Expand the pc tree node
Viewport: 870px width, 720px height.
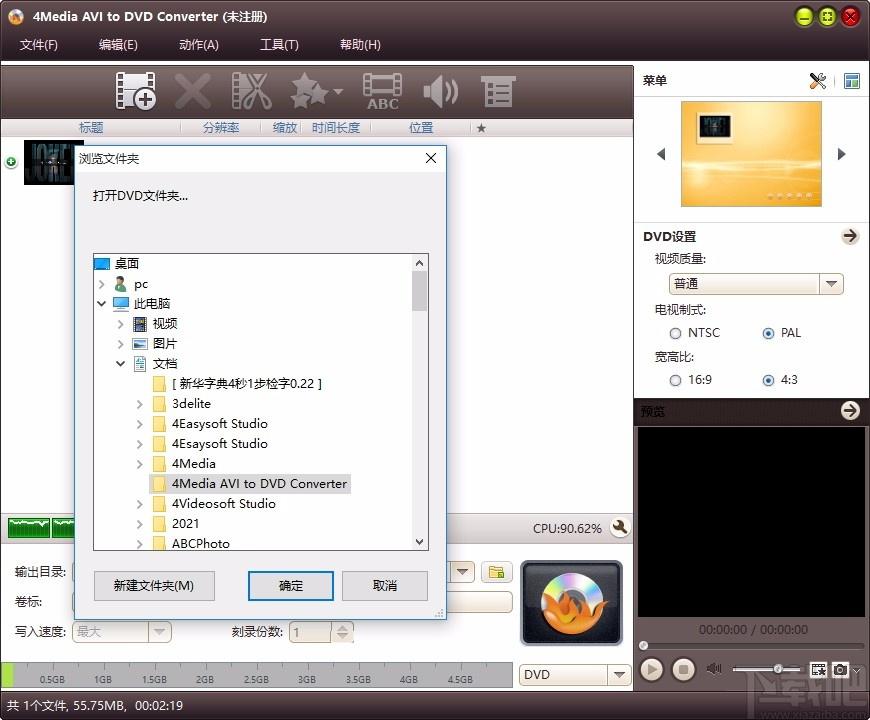point(102,284)
